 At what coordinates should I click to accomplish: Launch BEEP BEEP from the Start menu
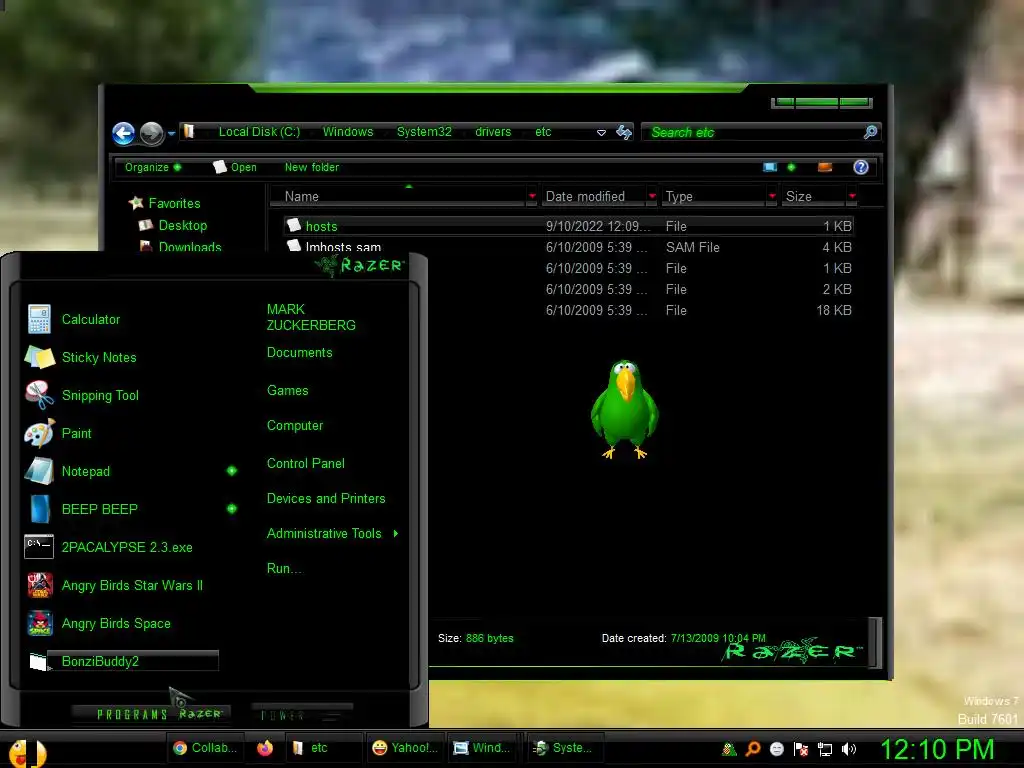point(99,509)
